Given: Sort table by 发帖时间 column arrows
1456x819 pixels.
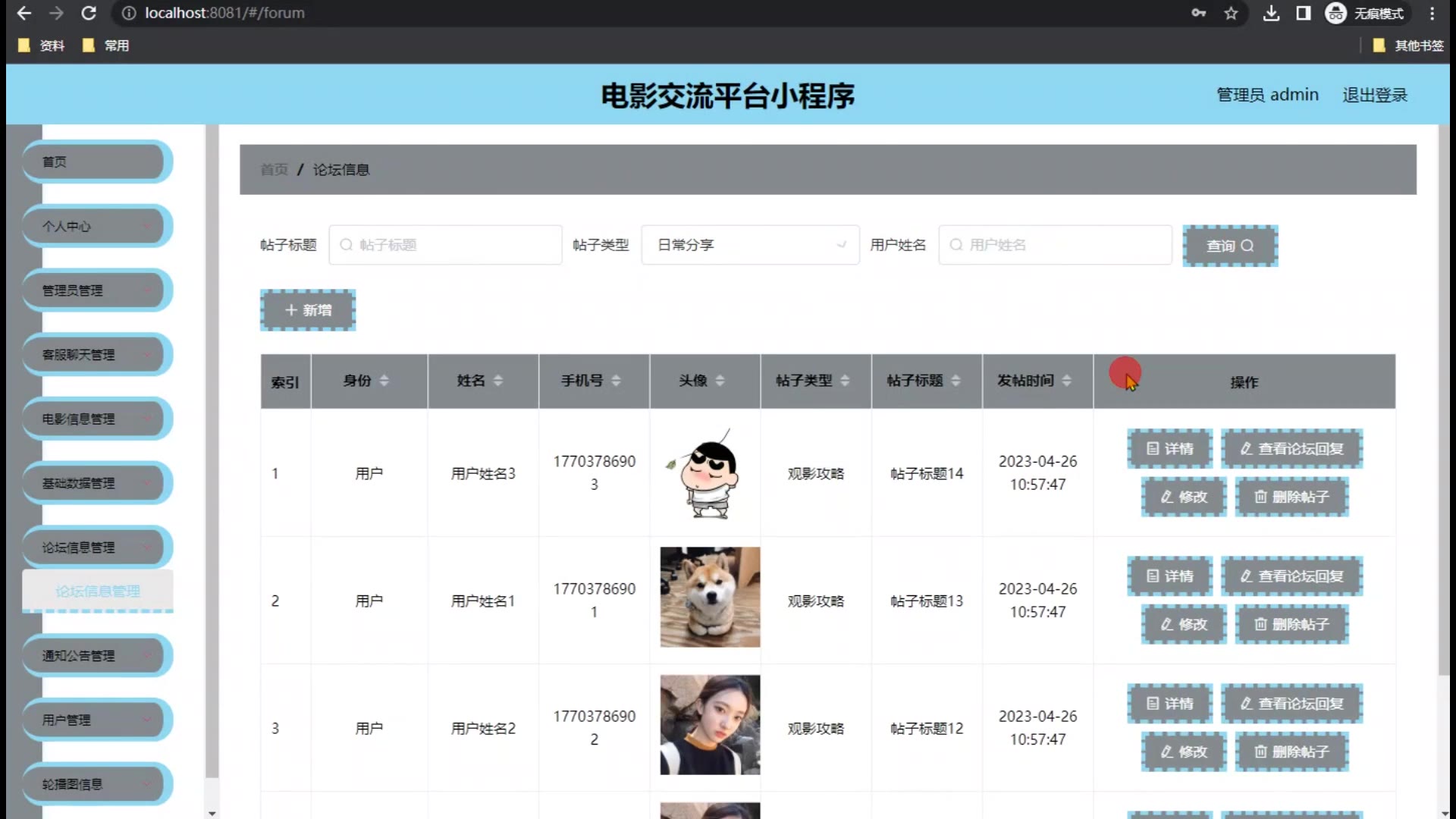Looking at the screenshot, I should [1067, 381].
